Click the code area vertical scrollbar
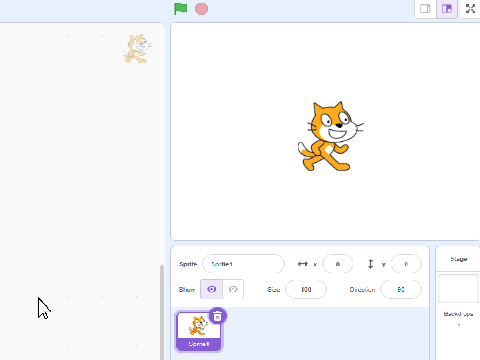The height and width of the screenshot is (360, 480). pos(162,312)
